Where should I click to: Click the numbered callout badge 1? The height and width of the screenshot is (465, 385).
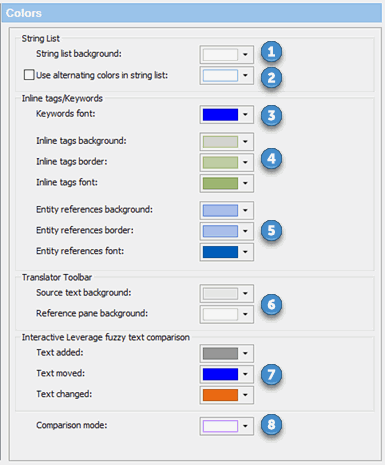271,52
